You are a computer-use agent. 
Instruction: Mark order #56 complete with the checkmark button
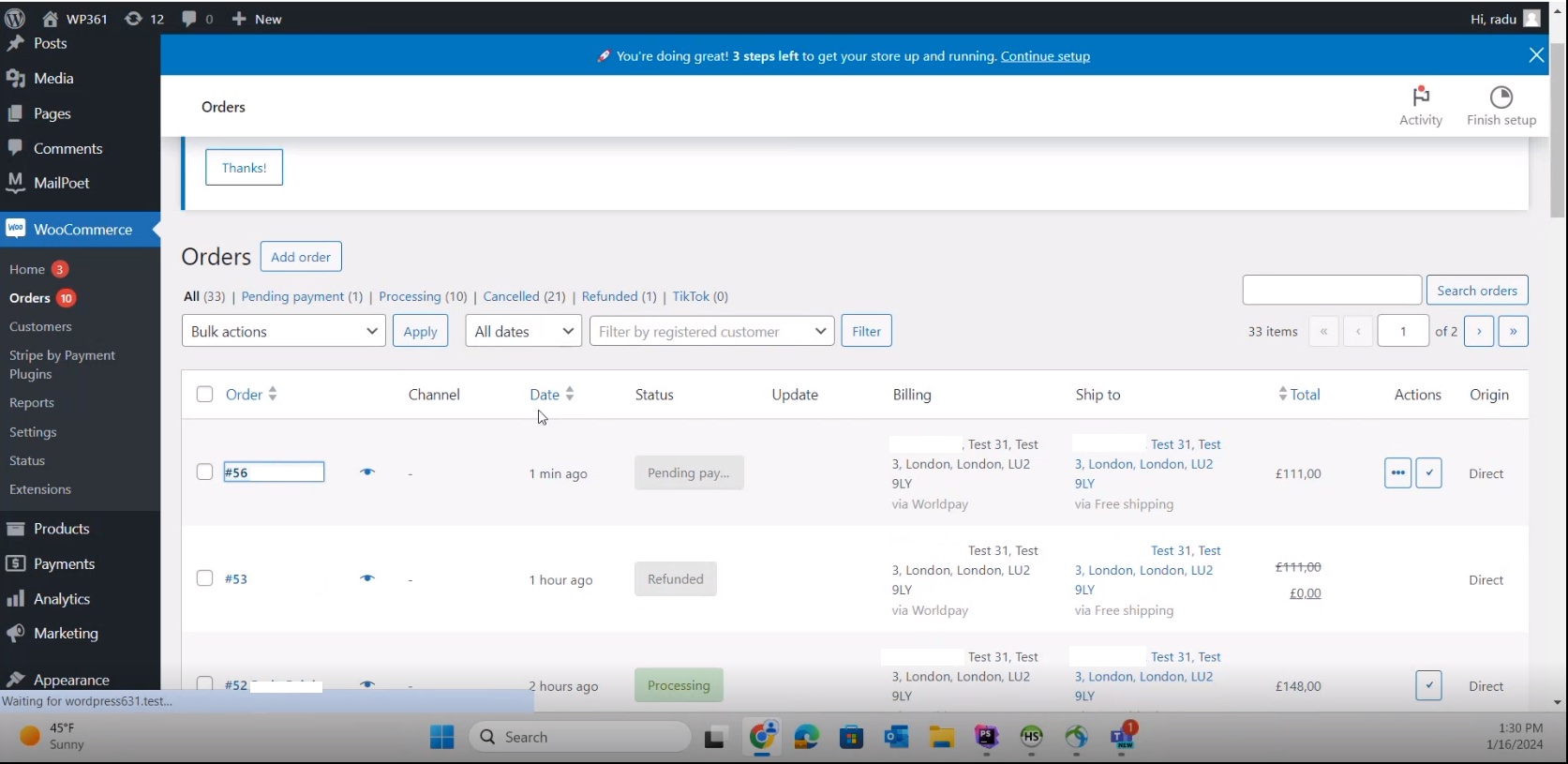point(1428,472)
